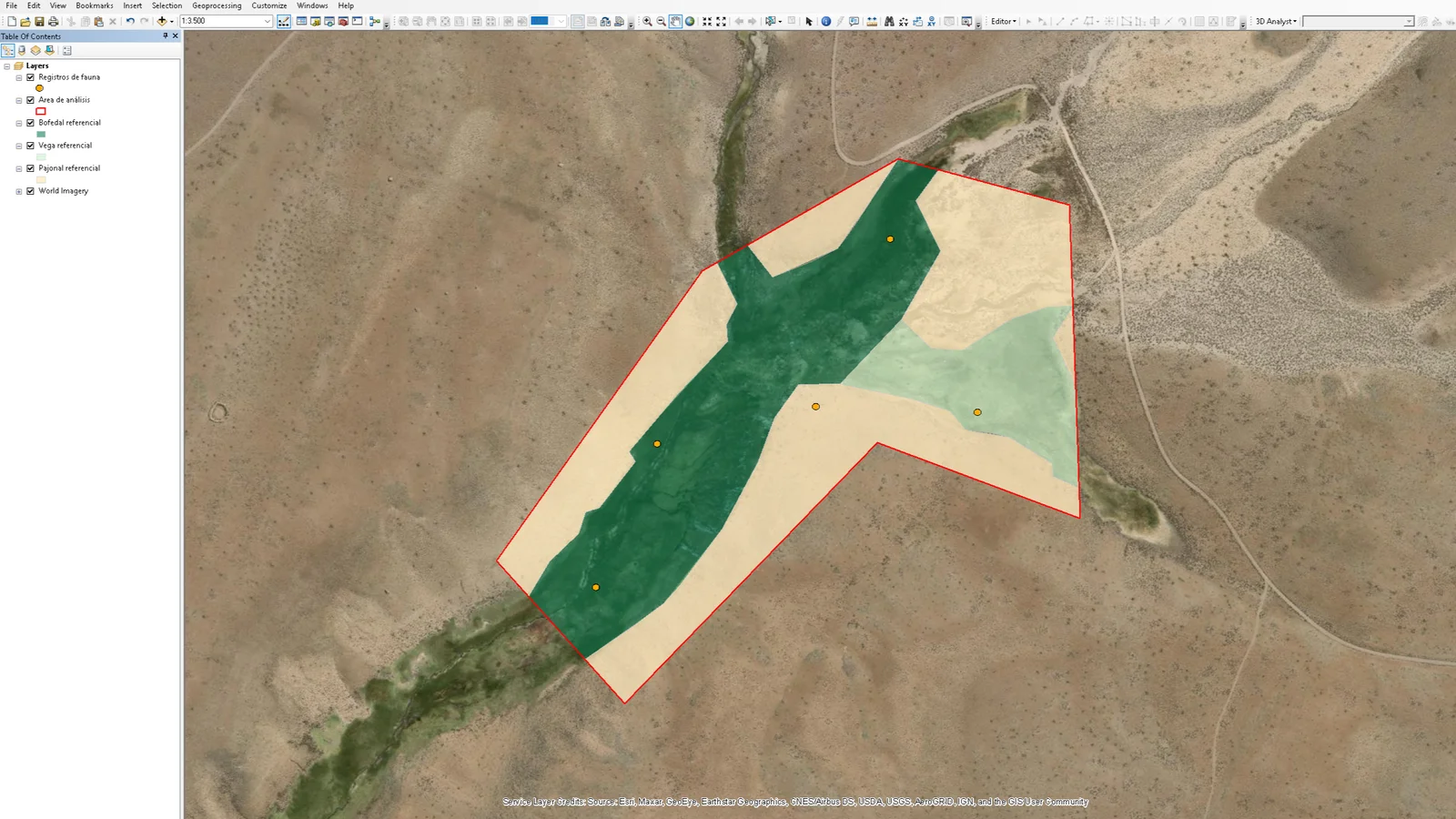Uncheck Vega referencial layer
This screenshot has height=819, width=1456.
point(30,146)
